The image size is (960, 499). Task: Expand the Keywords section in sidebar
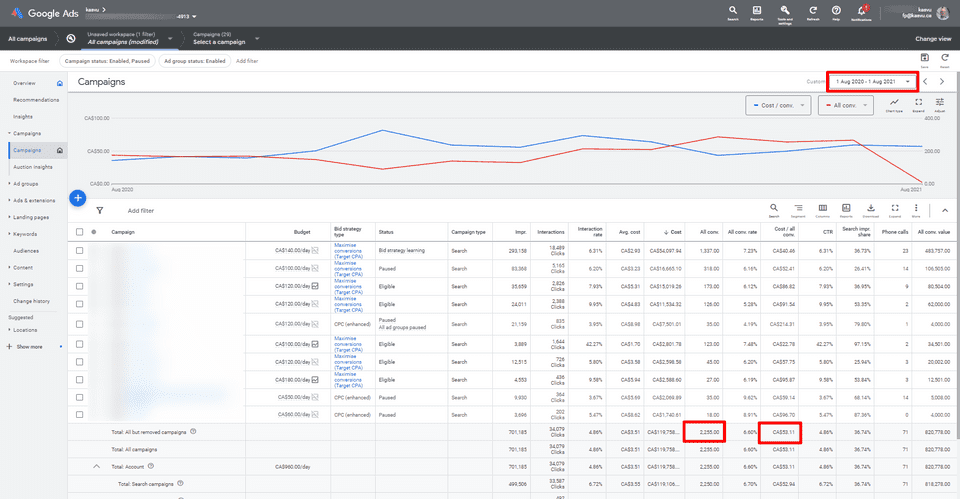click(27, 234)
